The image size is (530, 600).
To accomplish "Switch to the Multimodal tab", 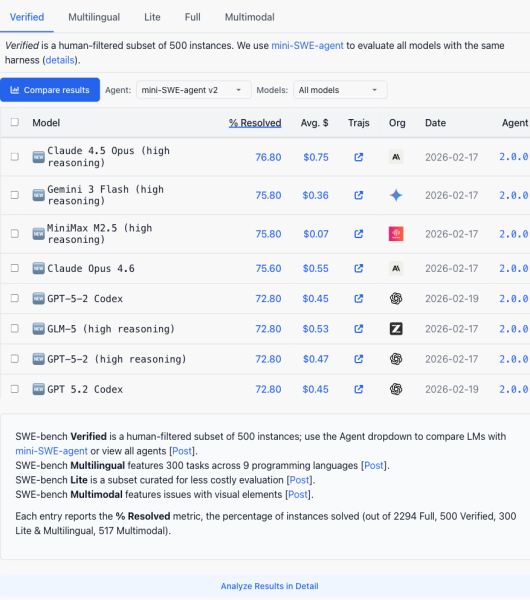I will [250, 17].
